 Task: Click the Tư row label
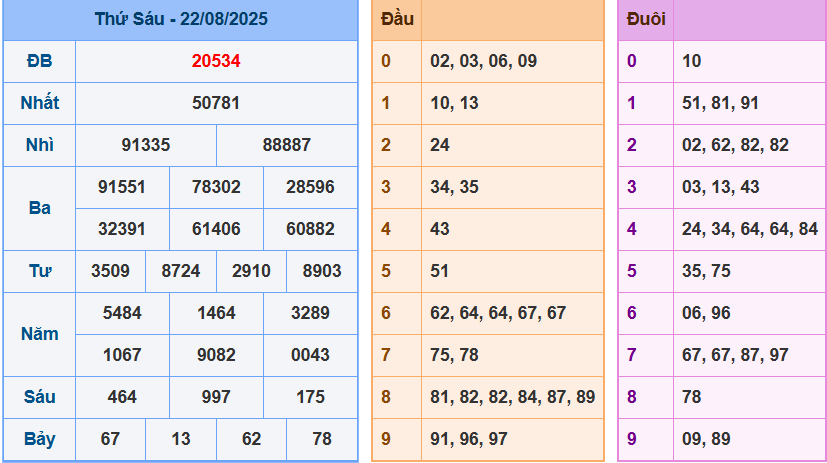point(40,271)
